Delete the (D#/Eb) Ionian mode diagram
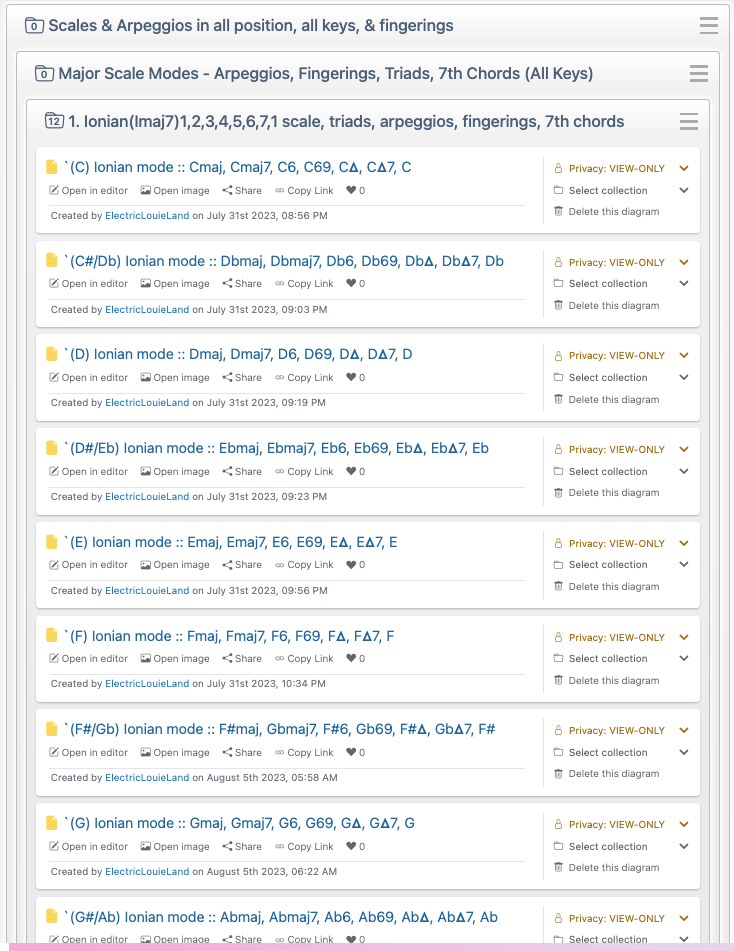Viewport: 734px width, 951px height. click(x=607, y=492)
